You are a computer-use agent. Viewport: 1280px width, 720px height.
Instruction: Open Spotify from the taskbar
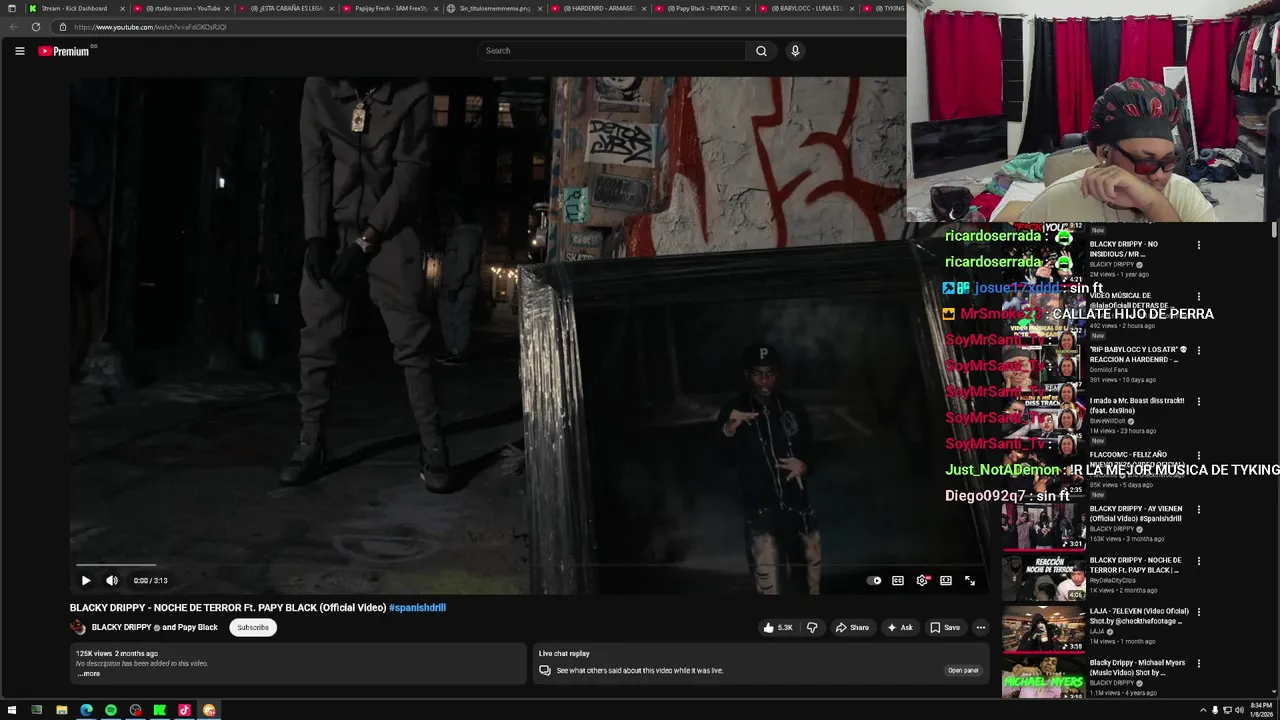(110, 710)
